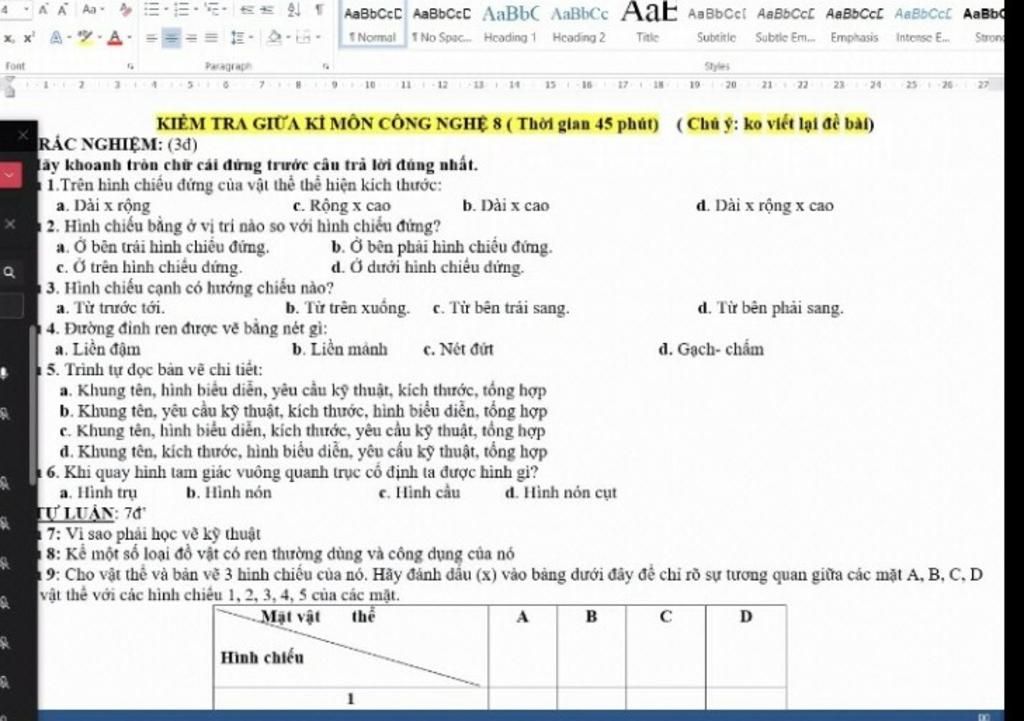Open the Change Case dropdown

tap(94, 10)
